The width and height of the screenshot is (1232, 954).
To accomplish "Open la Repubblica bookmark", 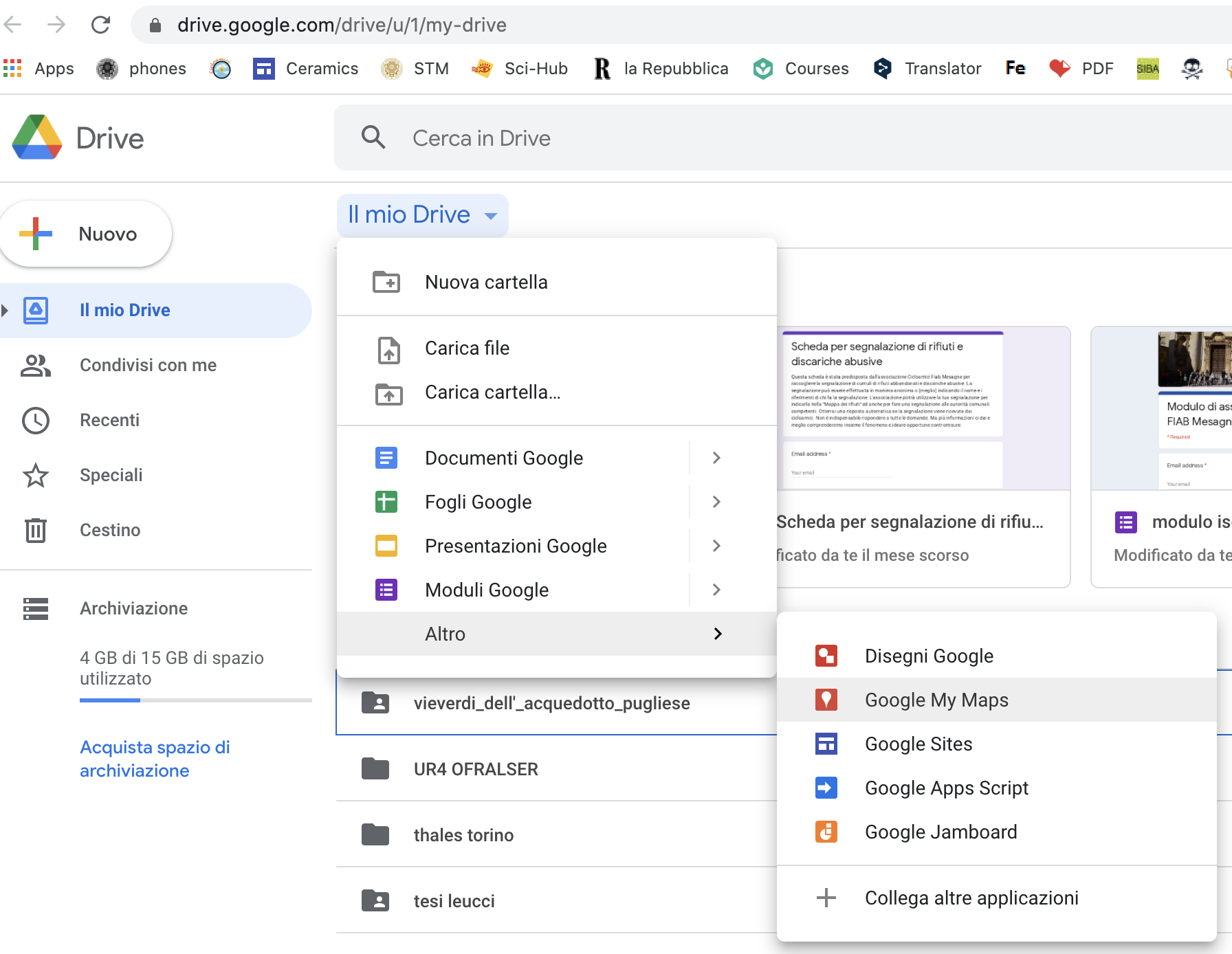I will [661, 68].
